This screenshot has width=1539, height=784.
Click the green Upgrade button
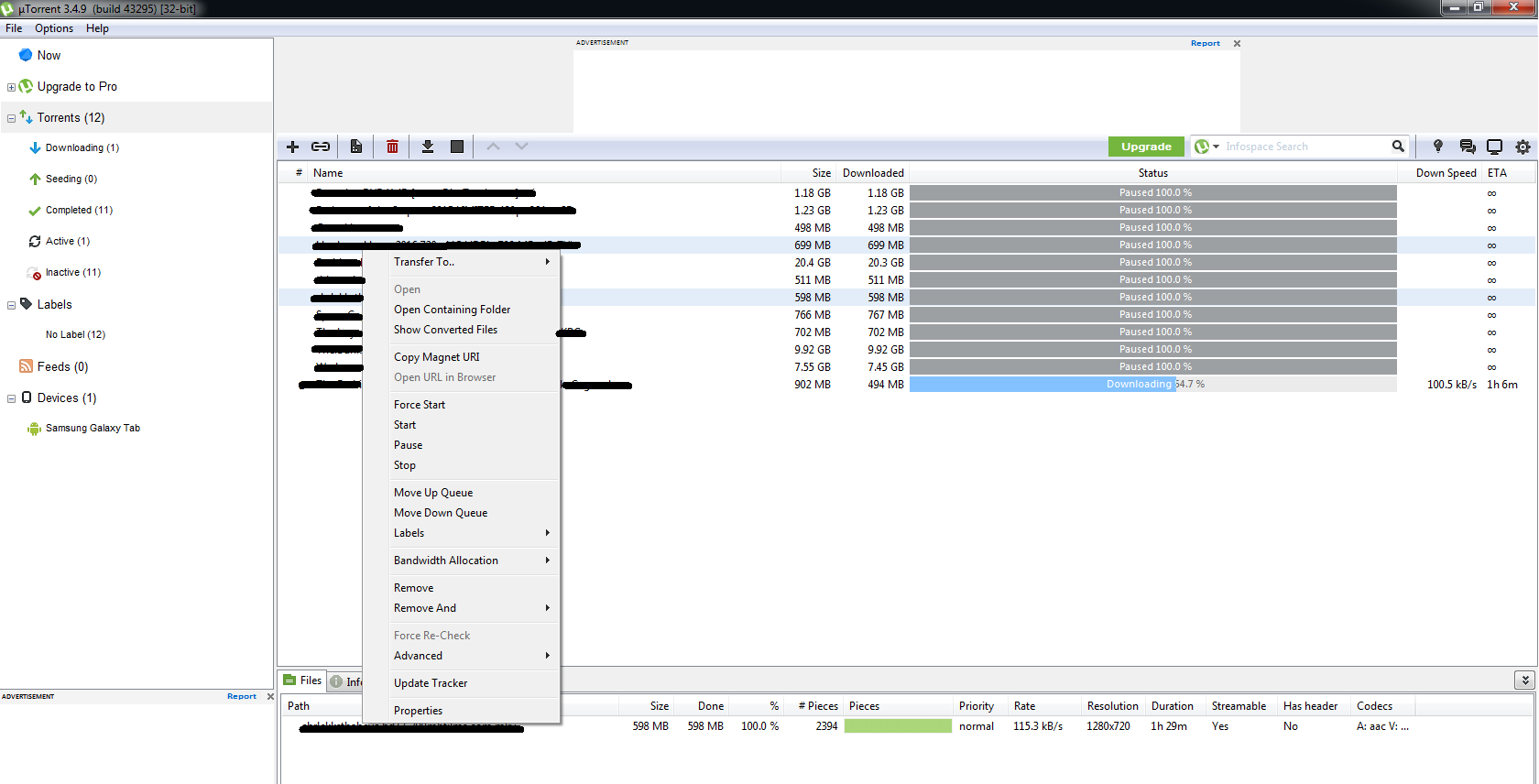coord(1146,147)
